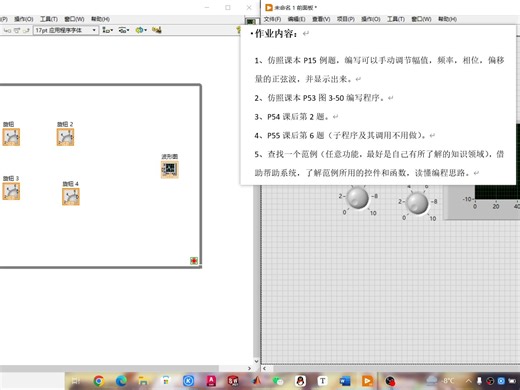Open the Distribute Objects dropdown

[124, 30]
